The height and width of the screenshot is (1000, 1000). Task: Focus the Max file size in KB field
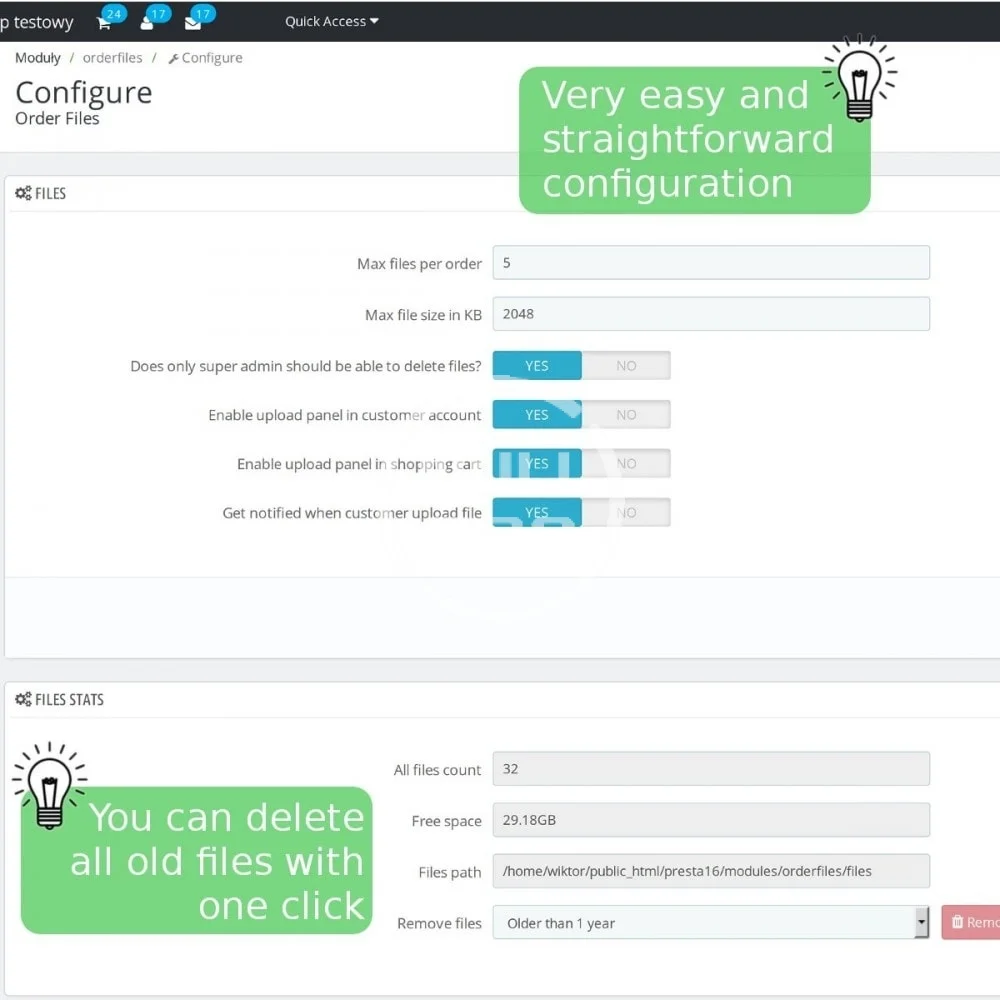pos(710,314)
